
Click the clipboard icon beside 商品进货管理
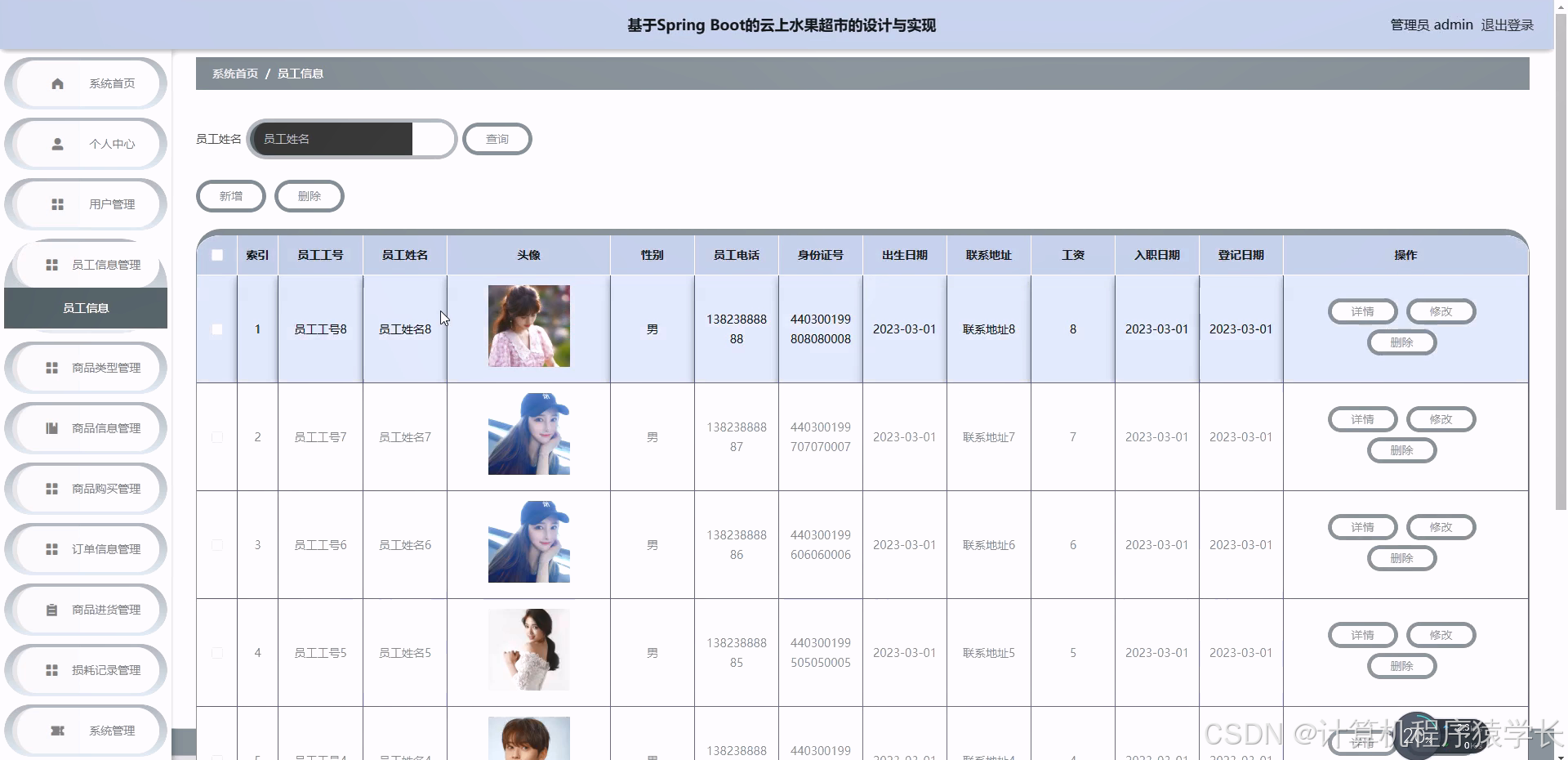coord(51,610)
